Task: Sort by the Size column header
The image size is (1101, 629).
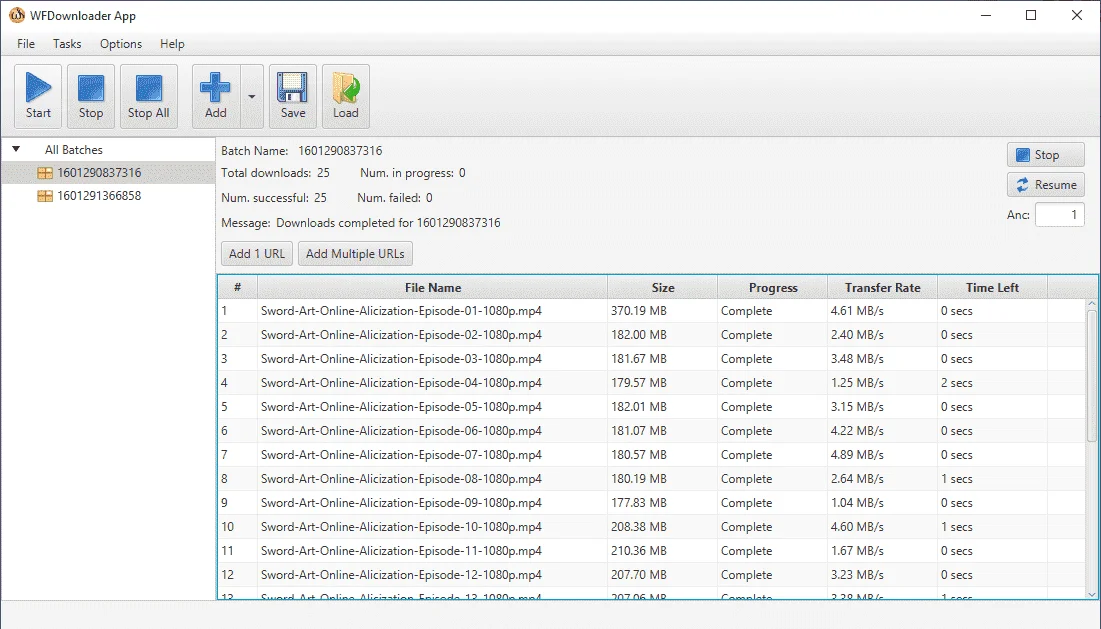Action: [x=662, y=287]
